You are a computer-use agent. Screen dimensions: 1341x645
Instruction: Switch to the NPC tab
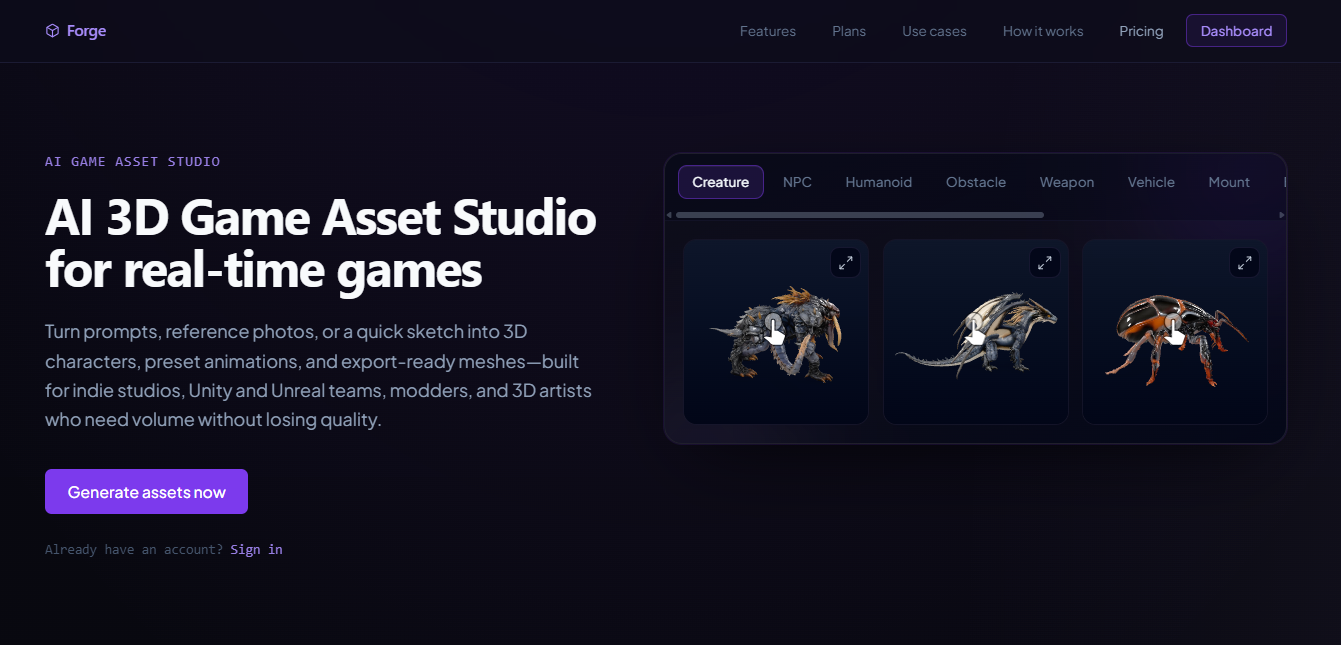pyautogui.click(x=797, y=182)
